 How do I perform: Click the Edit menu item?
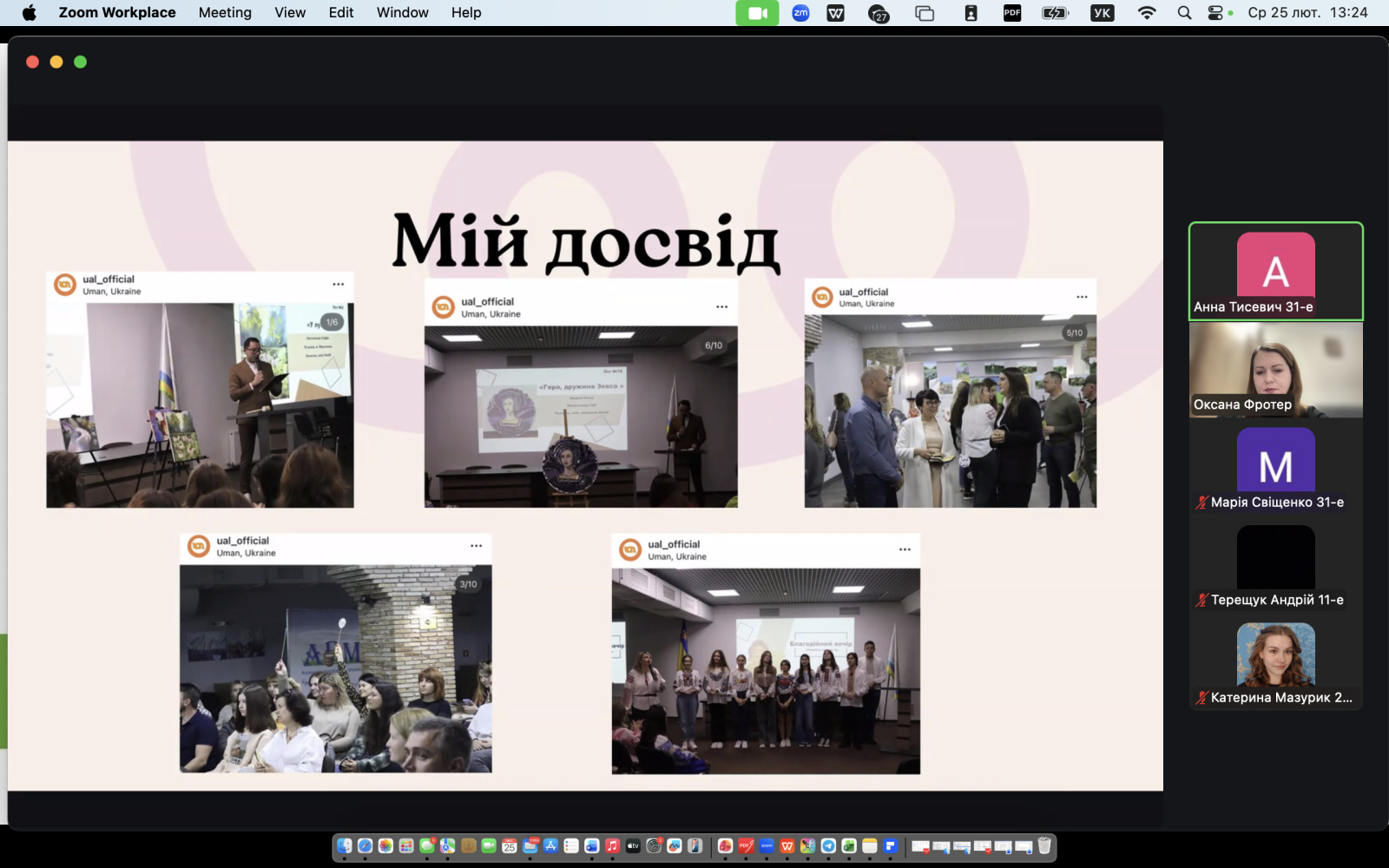(x=341, y=13)
